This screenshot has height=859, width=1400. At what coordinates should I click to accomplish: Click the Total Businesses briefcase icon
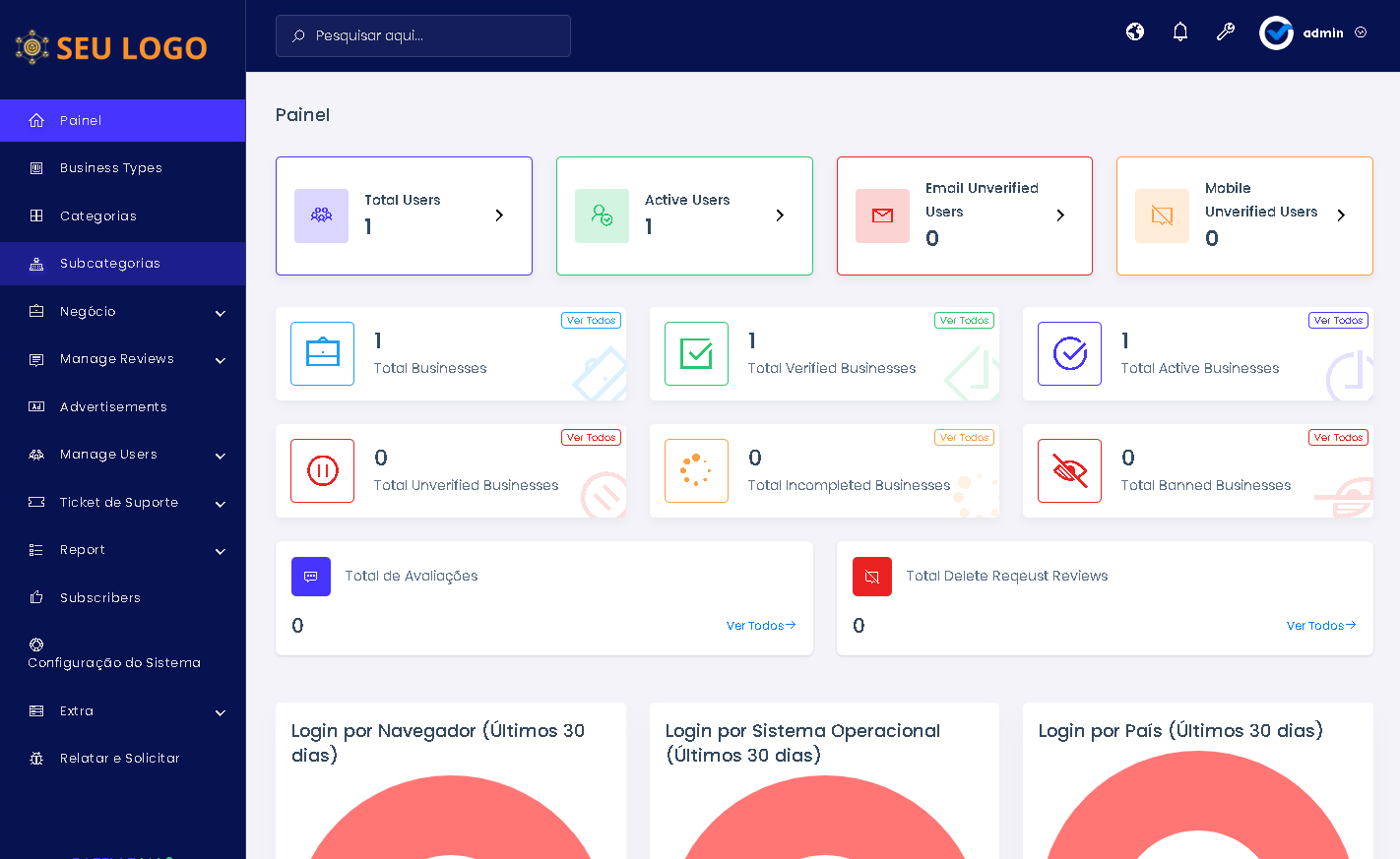(322, 353)
